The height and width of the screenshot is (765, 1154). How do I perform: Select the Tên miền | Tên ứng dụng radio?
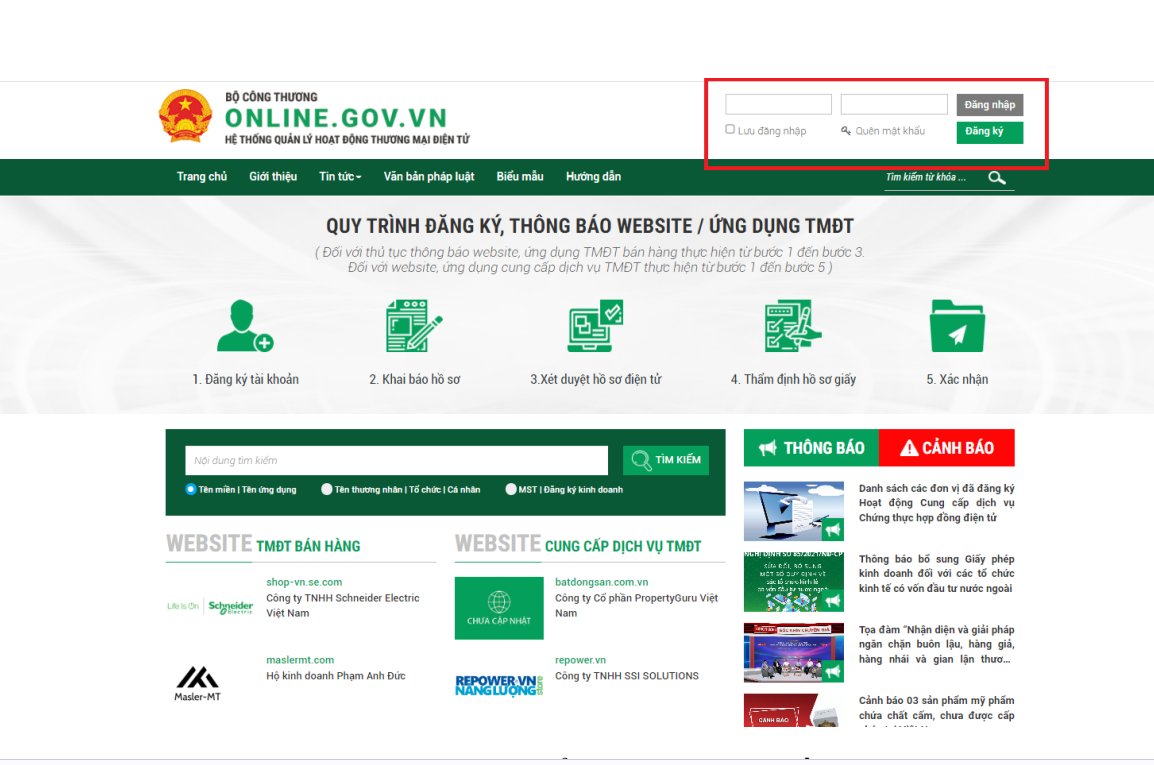(x=191, y=490)
